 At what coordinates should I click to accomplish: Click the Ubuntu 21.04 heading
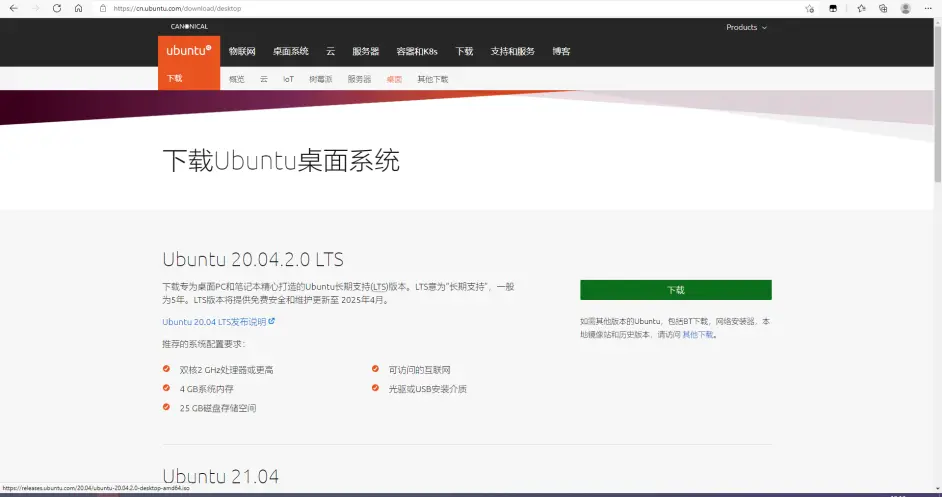pos(220,477)
